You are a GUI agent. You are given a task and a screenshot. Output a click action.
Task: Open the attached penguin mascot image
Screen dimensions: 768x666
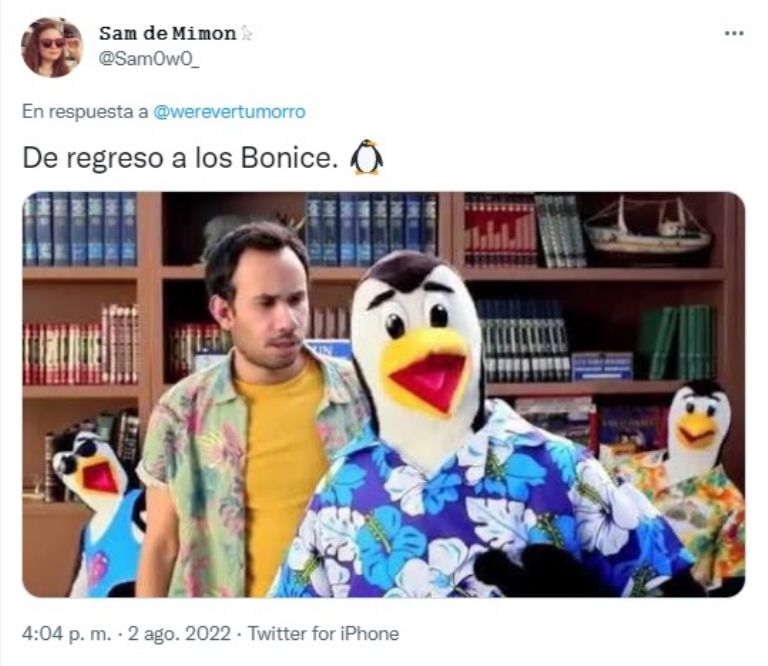tap(384, 394)
